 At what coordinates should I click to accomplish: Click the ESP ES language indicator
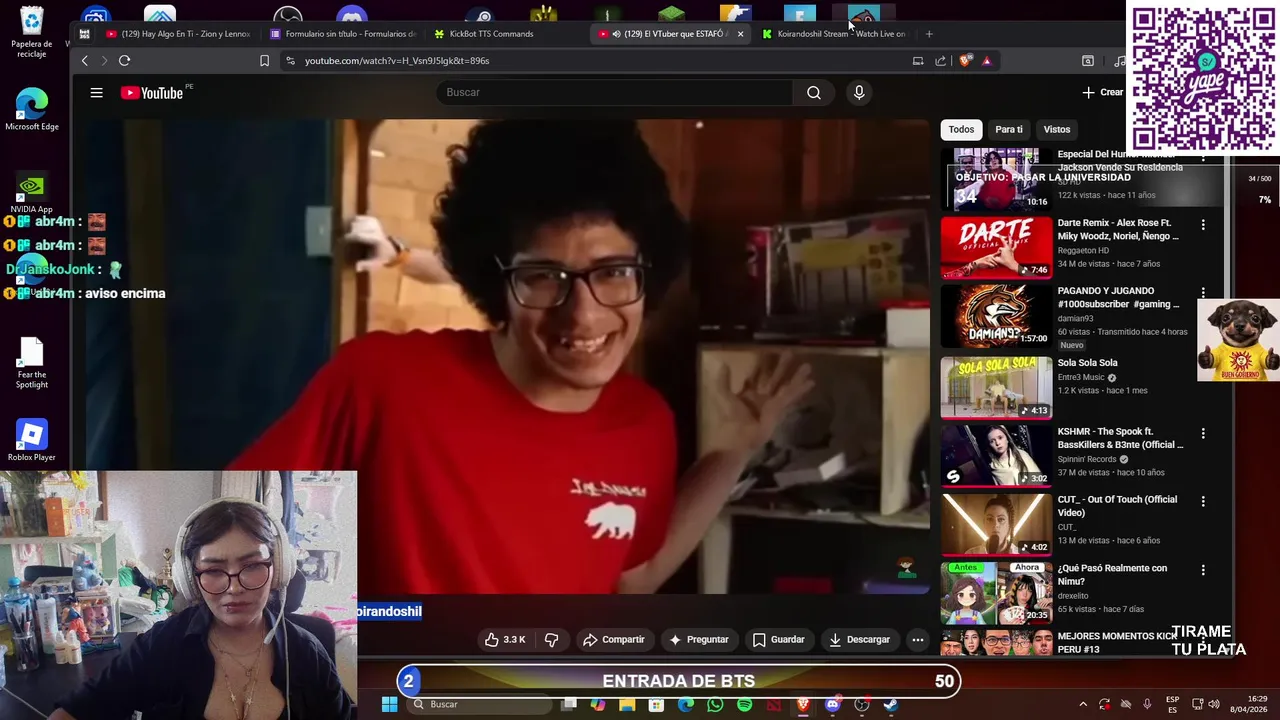tap(1172, 705)
